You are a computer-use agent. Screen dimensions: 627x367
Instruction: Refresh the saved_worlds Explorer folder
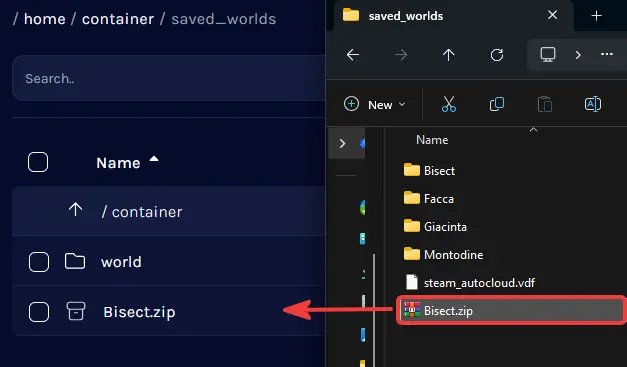coord(497,55)
